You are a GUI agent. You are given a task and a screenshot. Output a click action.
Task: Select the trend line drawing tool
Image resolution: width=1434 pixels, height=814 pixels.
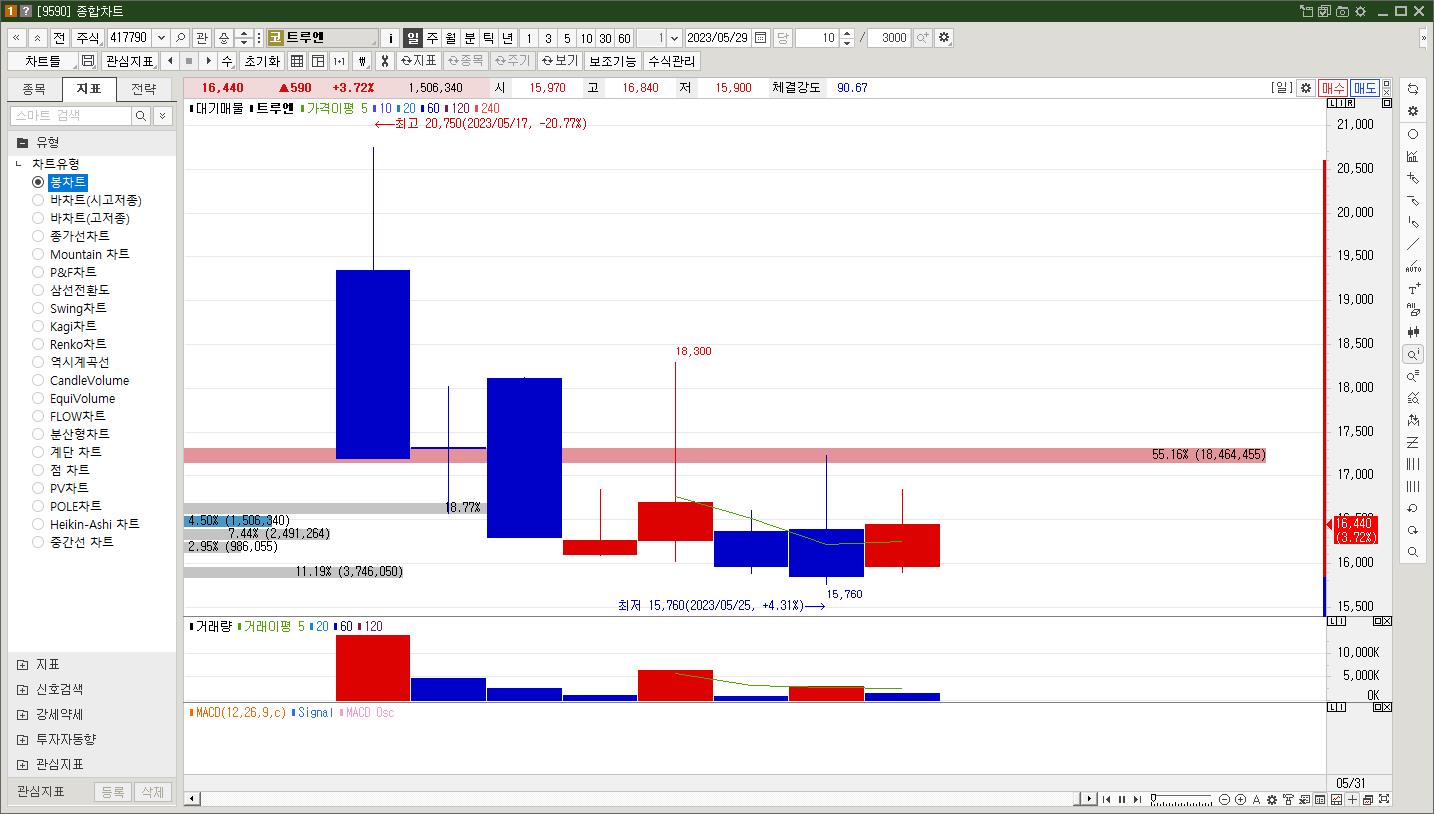coord(1413,244)
